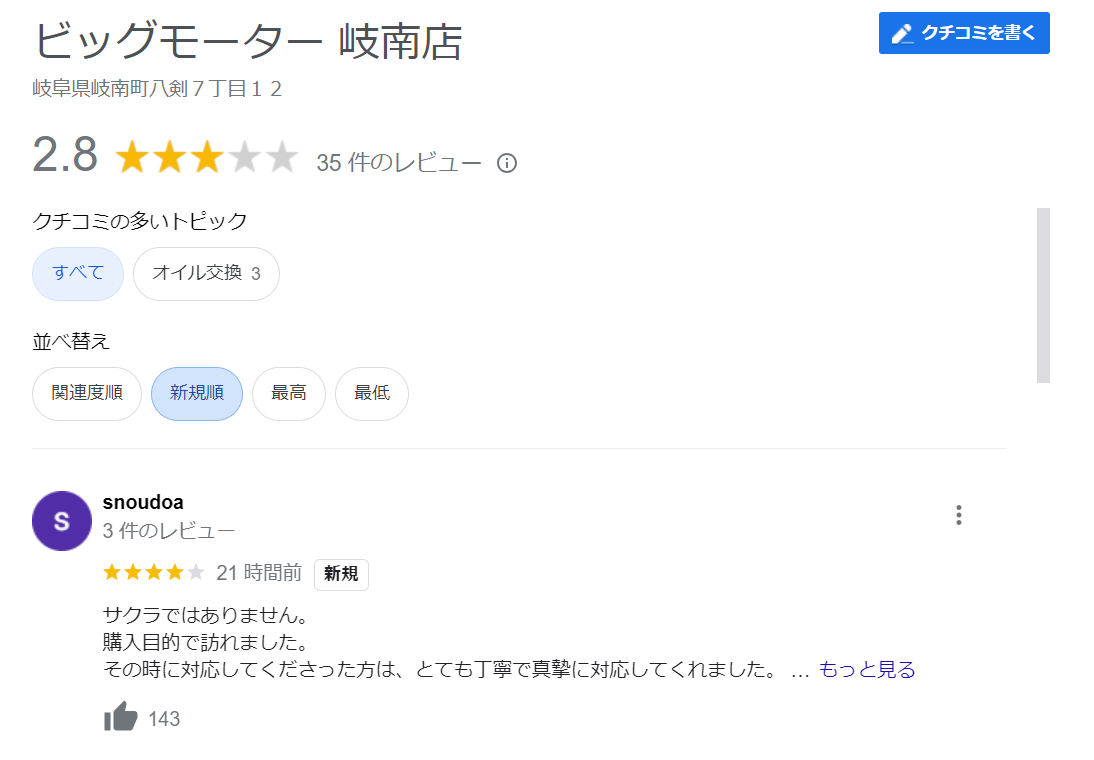Click the 35 件のレビュー count text
Image resolution: width=1094 pixels, height=760 pixels.
[x=399, y=163]
